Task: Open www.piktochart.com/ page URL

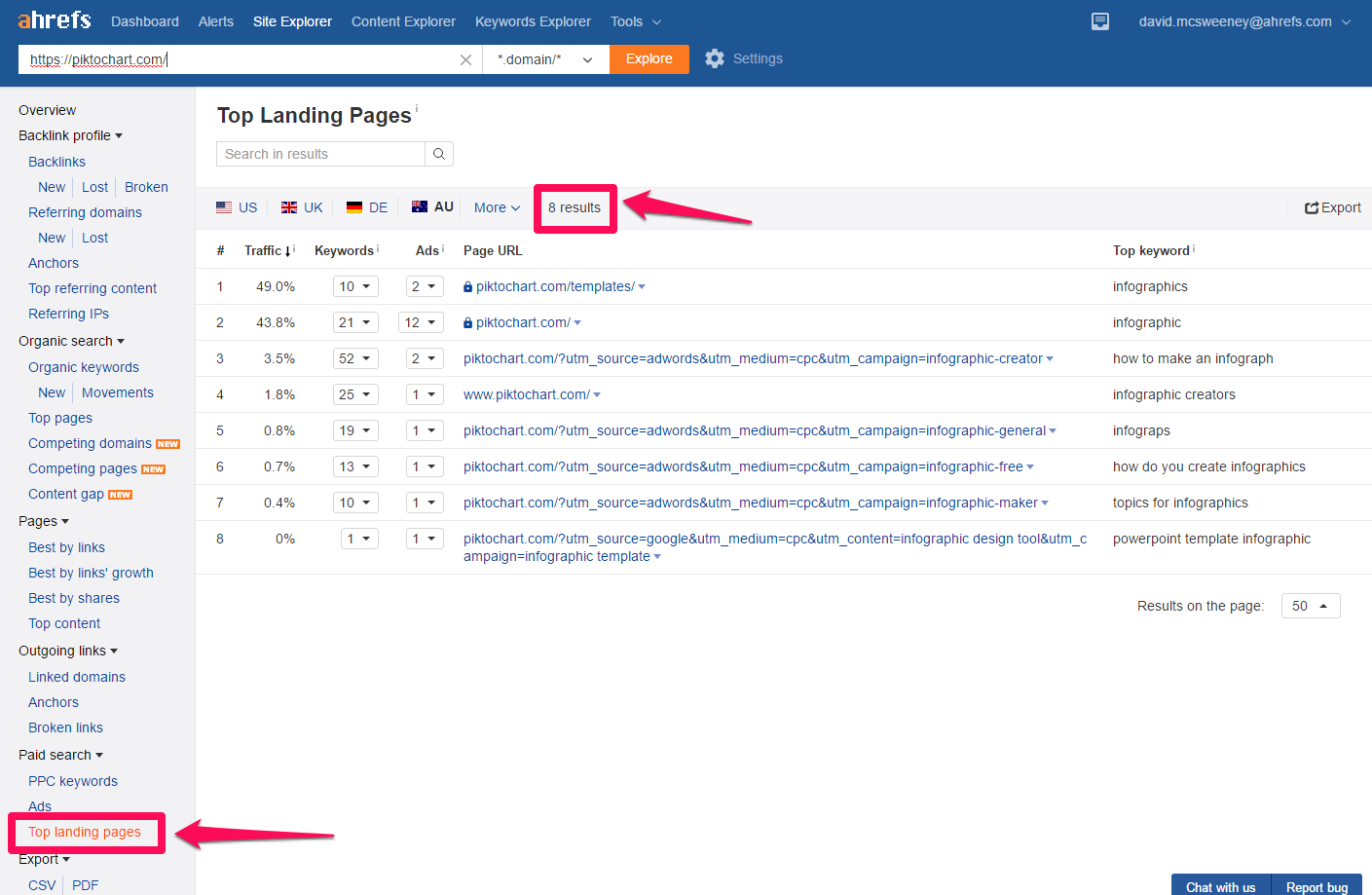Action: tap(527, 394)
